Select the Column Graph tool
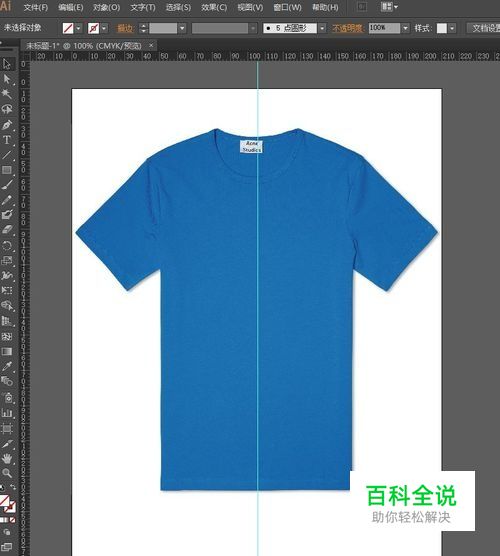 coord(7,413)
